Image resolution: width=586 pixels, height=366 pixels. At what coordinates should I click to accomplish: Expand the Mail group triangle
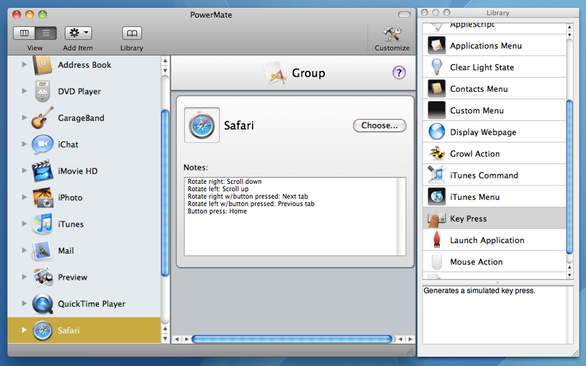tap(24, 250)
